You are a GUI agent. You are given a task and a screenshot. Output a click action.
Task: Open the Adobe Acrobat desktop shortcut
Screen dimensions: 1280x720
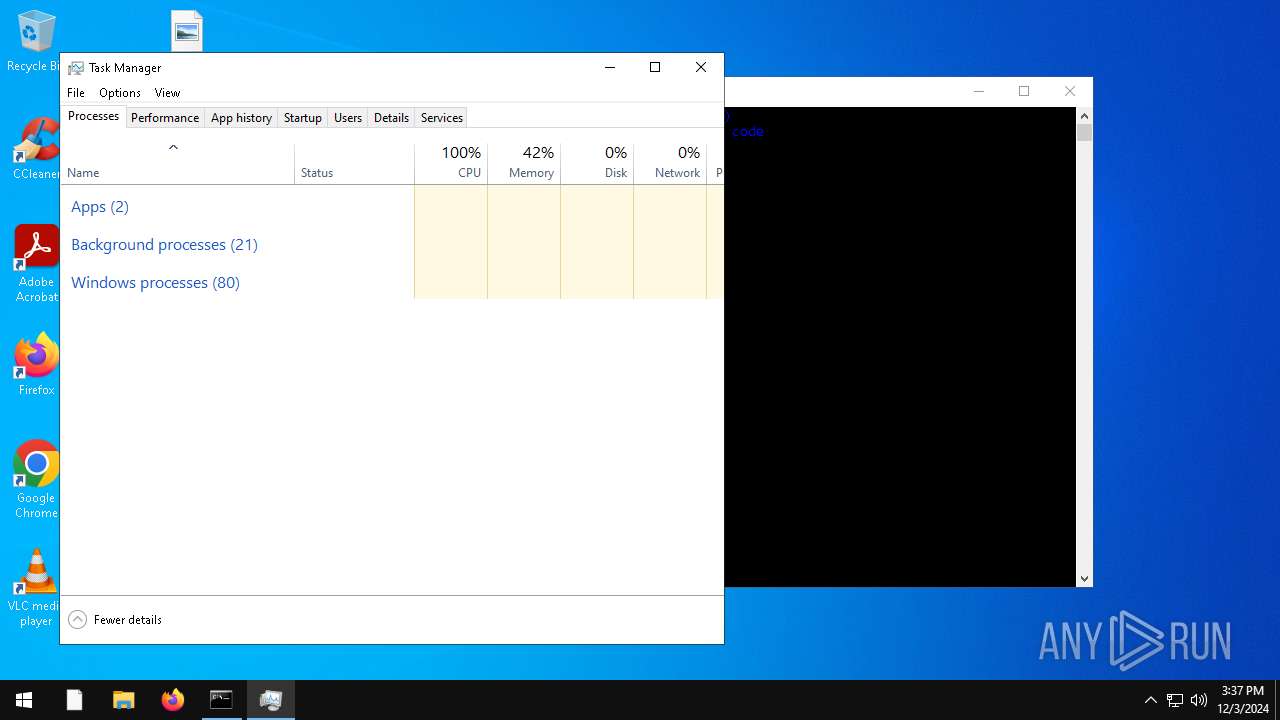pyautogui.click(x=36, y=263)
